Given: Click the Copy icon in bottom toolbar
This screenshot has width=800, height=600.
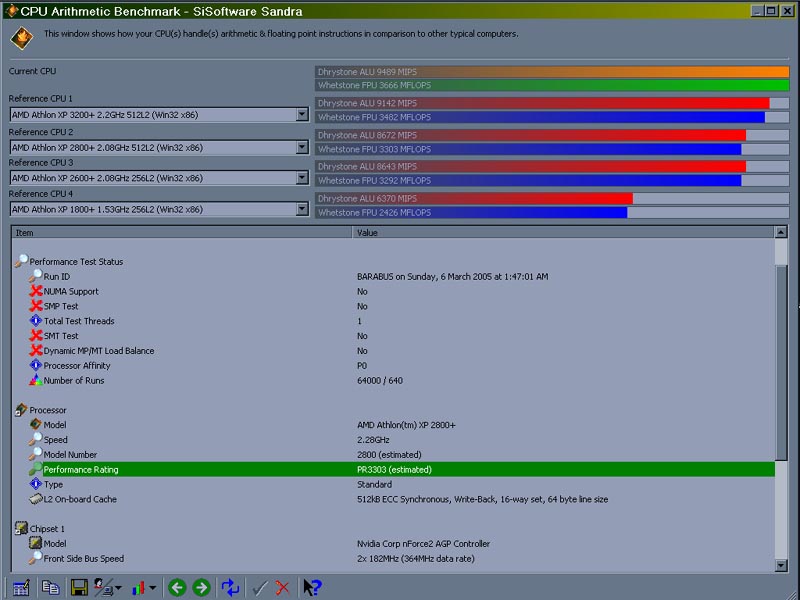Looking at the screenshot, I should (50, 588).
